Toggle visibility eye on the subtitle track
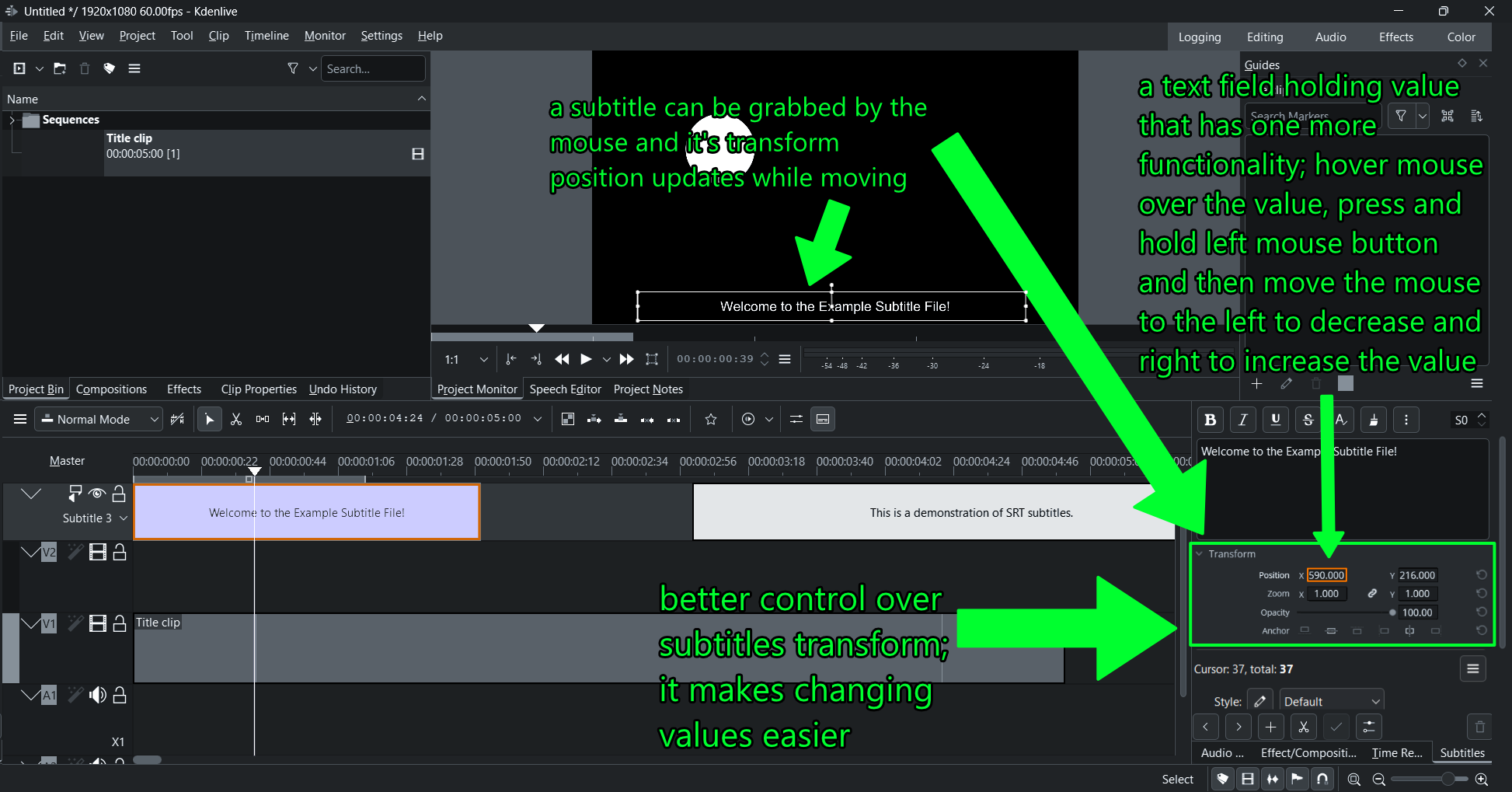Viewport: 1512px width, 792px height. click(x=97, y=494)
